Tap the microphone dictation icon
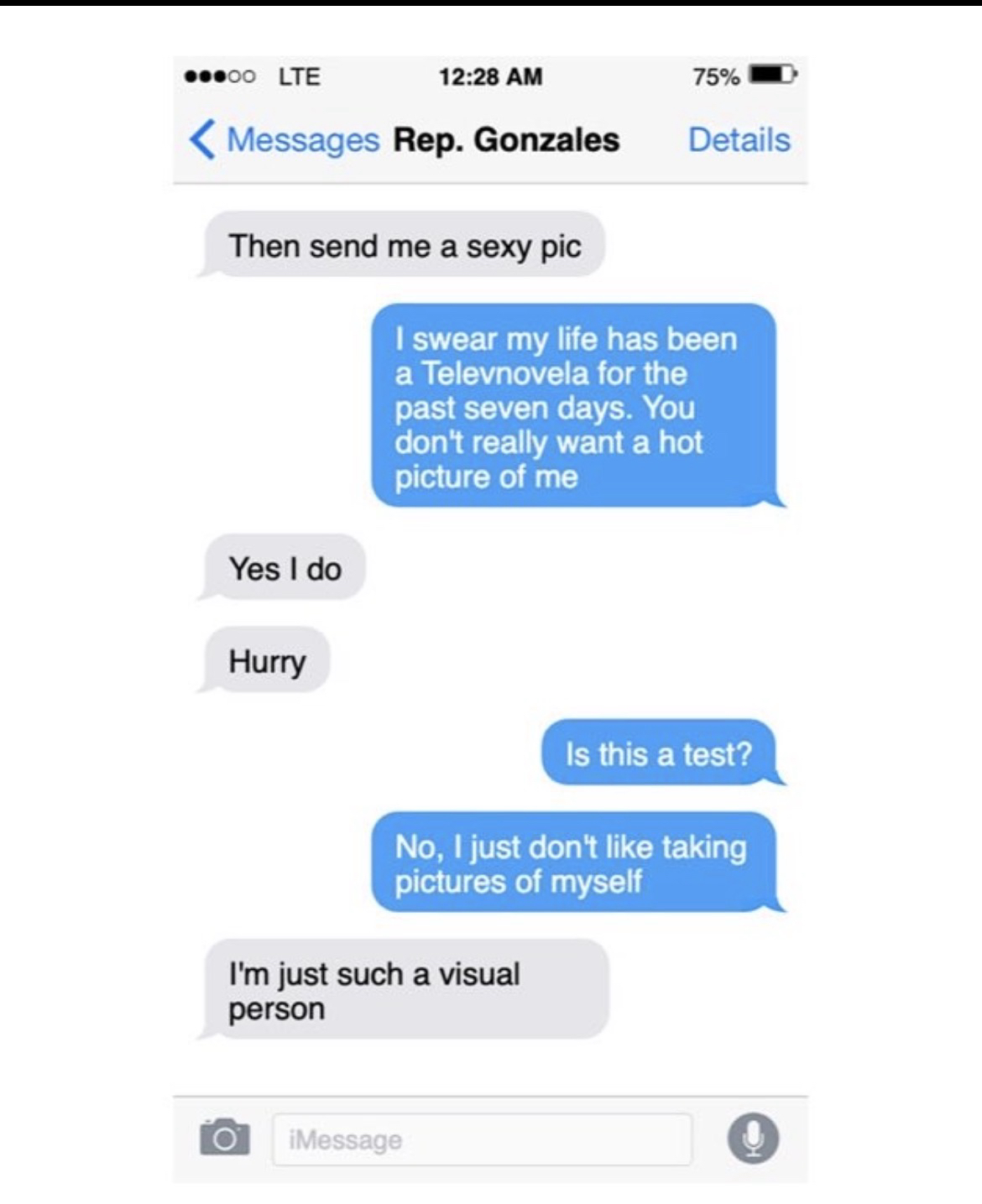This screenshot has width=982, height=1204. [x=753, y=1139]
